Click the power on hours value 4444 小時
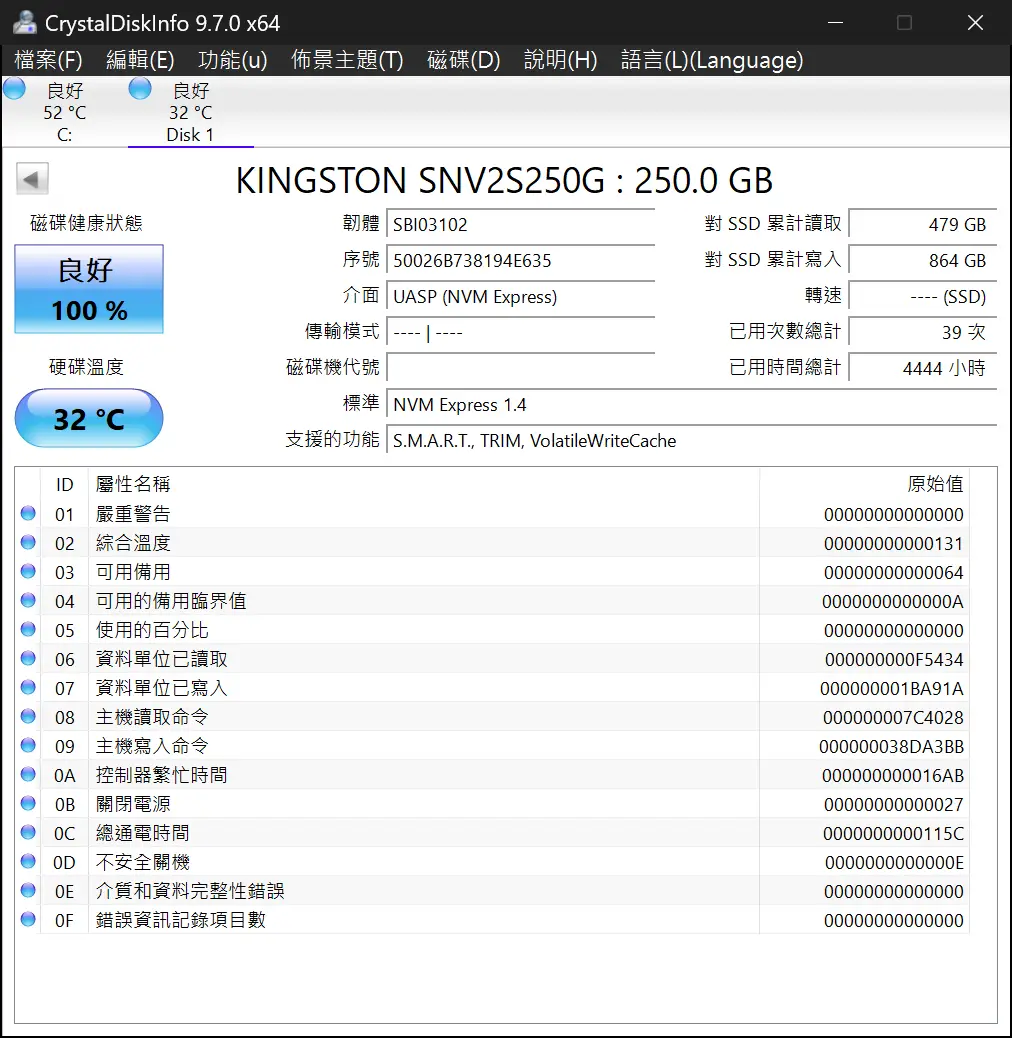The width and height of the screenshot is (1012, 1038). click(923, 368)
